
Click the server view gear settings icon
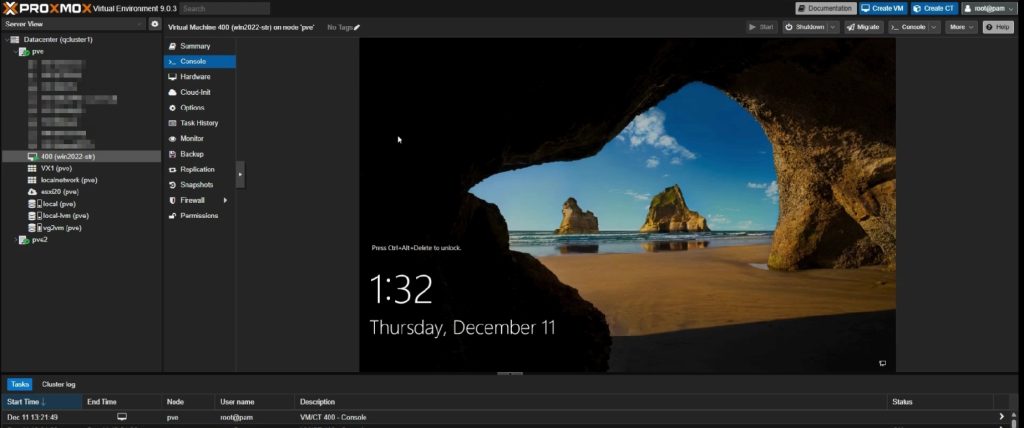[x=155, y=23]
